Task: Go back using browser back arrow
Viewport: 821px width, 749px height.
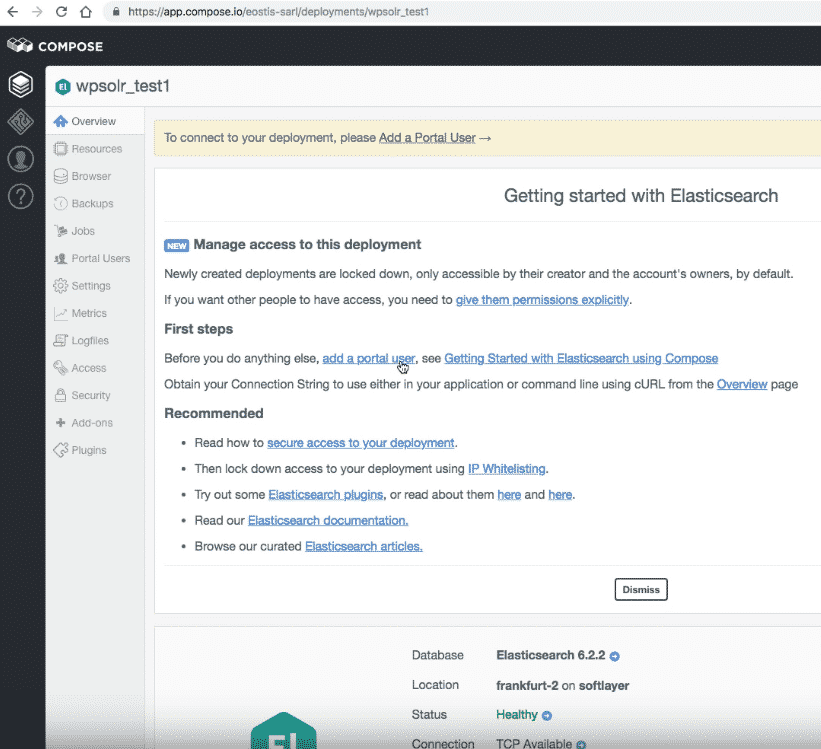Action: pyautogui.click(x=13, y=12)
